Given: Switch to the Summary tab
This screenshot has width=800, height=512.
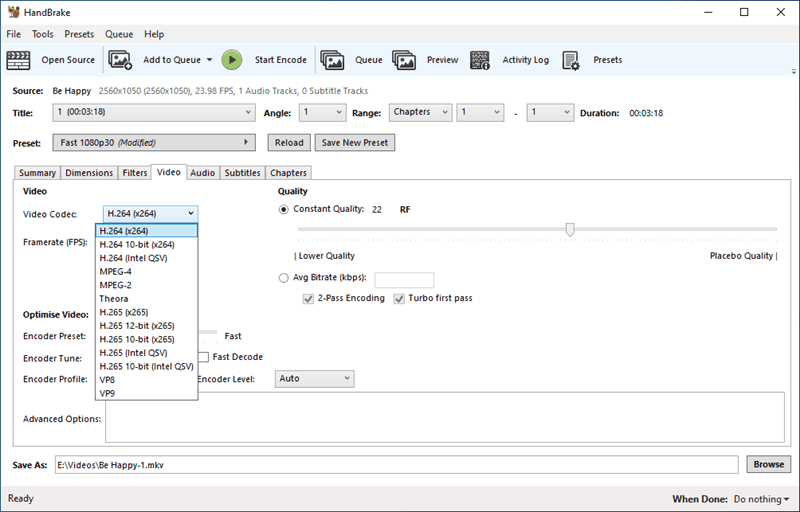Looking at the screenshot, I should click(x=37, y=173).
